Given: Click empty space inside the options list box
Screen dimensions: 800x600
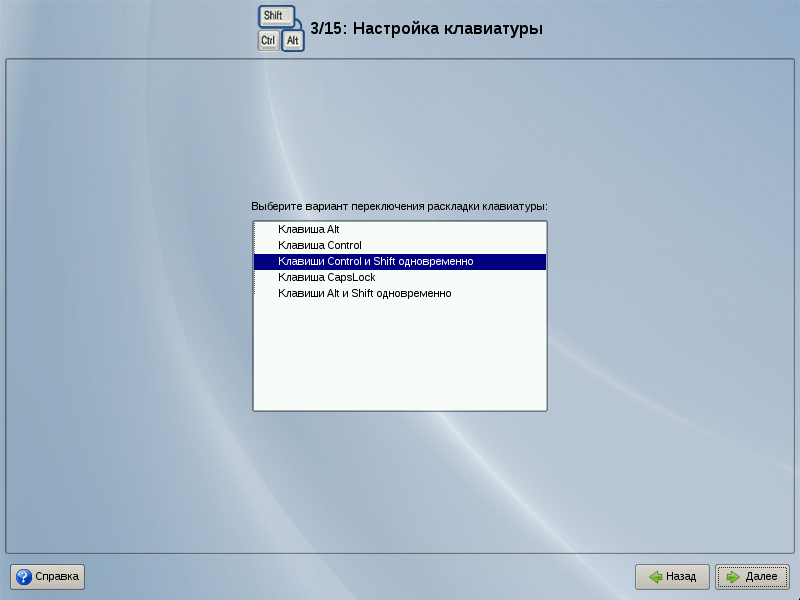Looking at the screenshot, I should pos(399,360).
